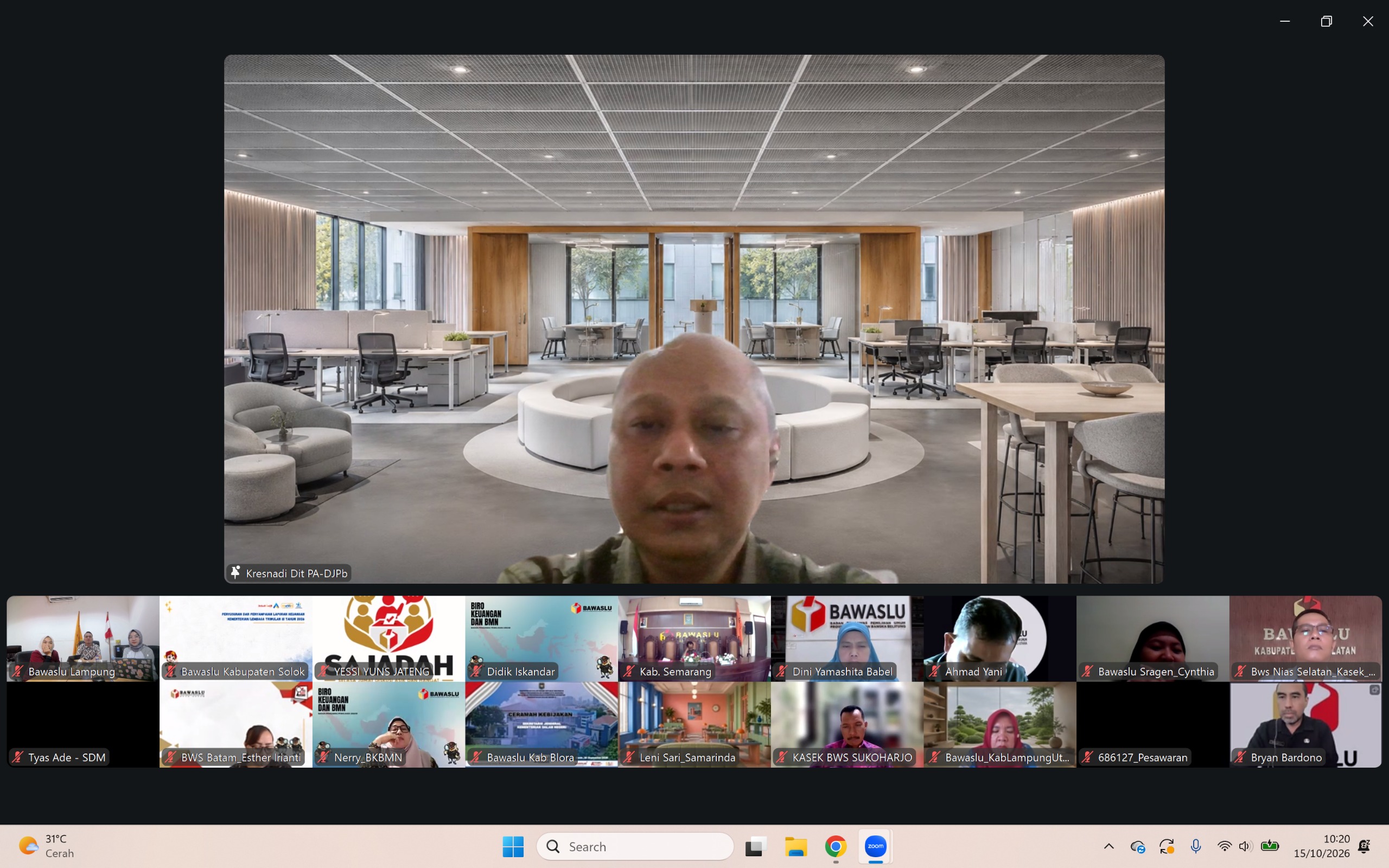The height and width of the screenshot is (868, 1389).
Task: Open the Zoom app in the taskbar
Action: 875,846
